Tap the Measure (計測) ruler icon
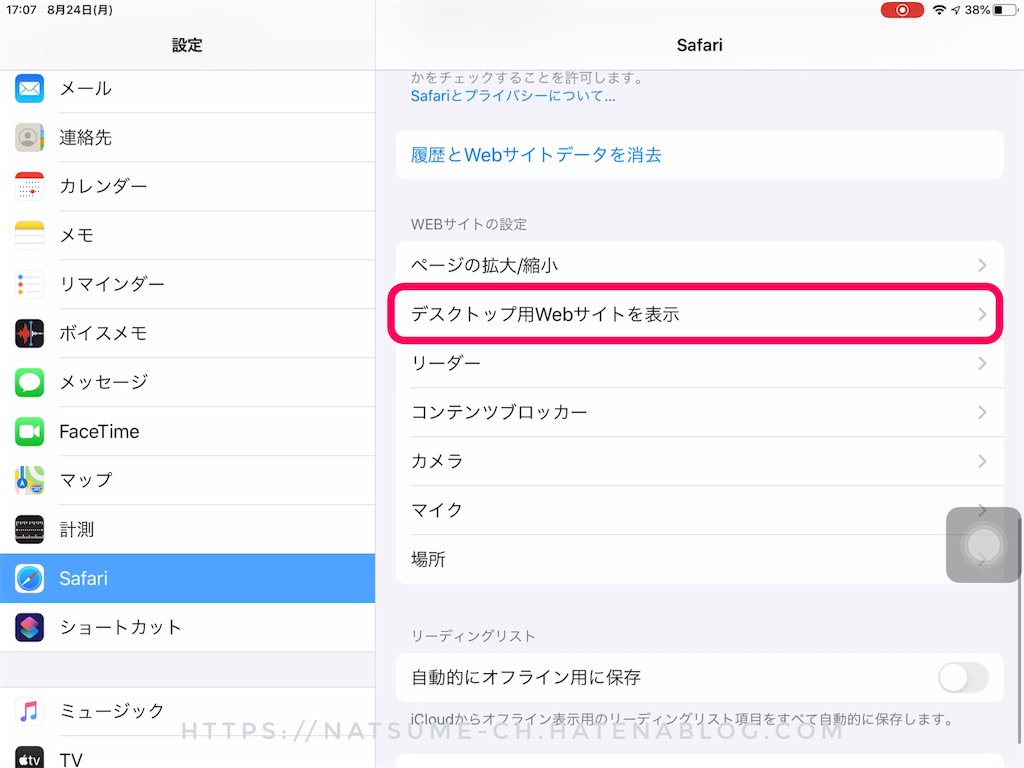Screen dimensions: 1024x768 click(29, 529)
